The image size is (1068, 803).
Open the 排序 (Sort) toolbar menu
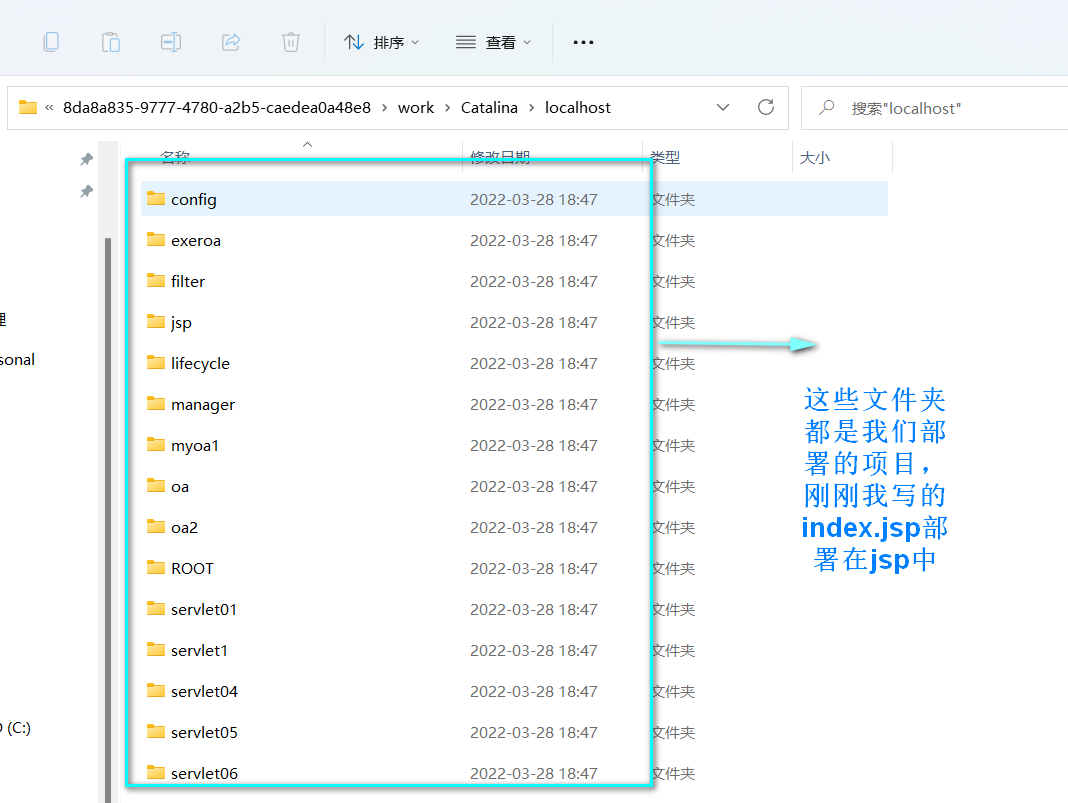tap(380, 42)
